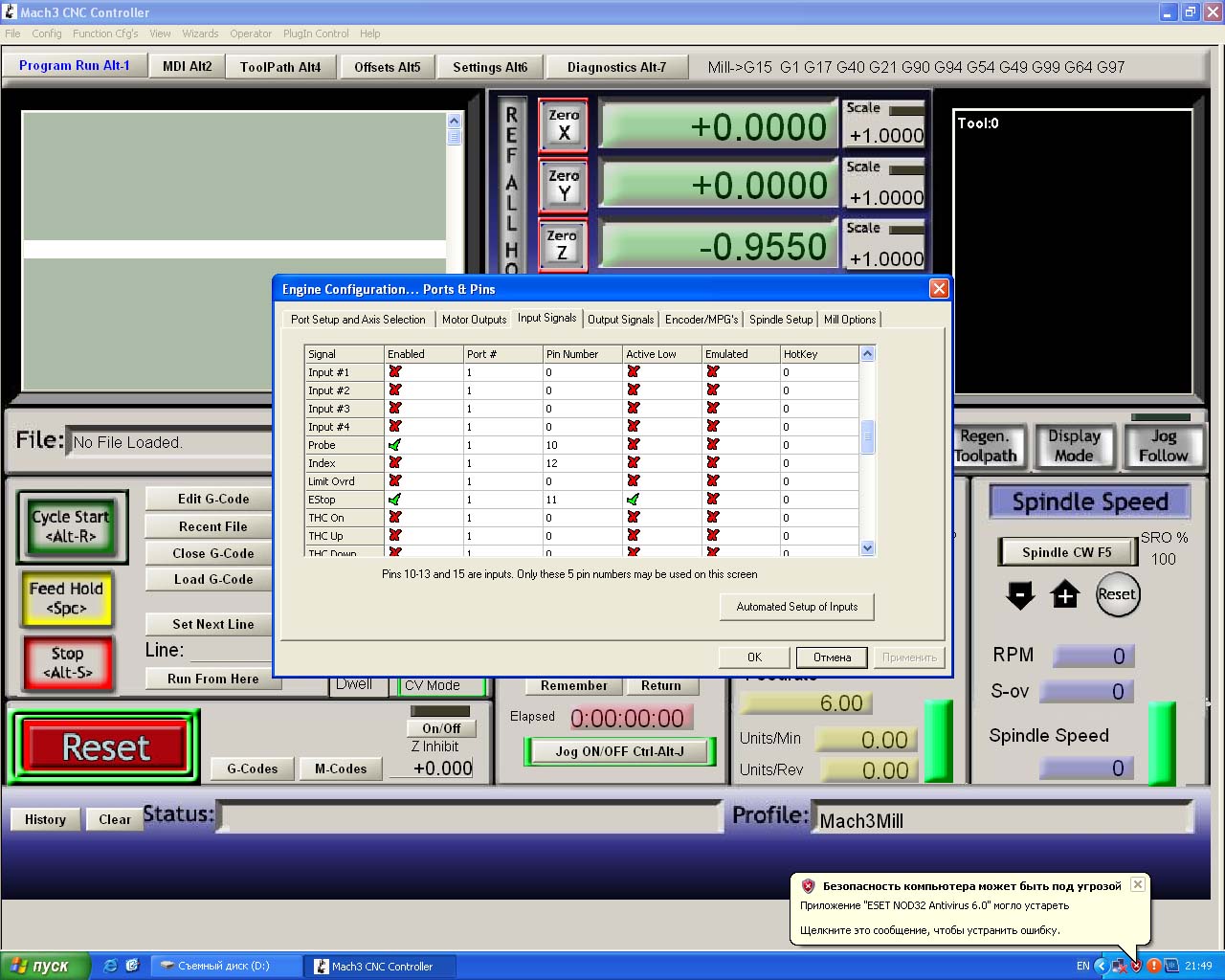Click the Feed Hold Spc button
Viewport: 1225px width, 980px height.
click(x=66, y=598)
